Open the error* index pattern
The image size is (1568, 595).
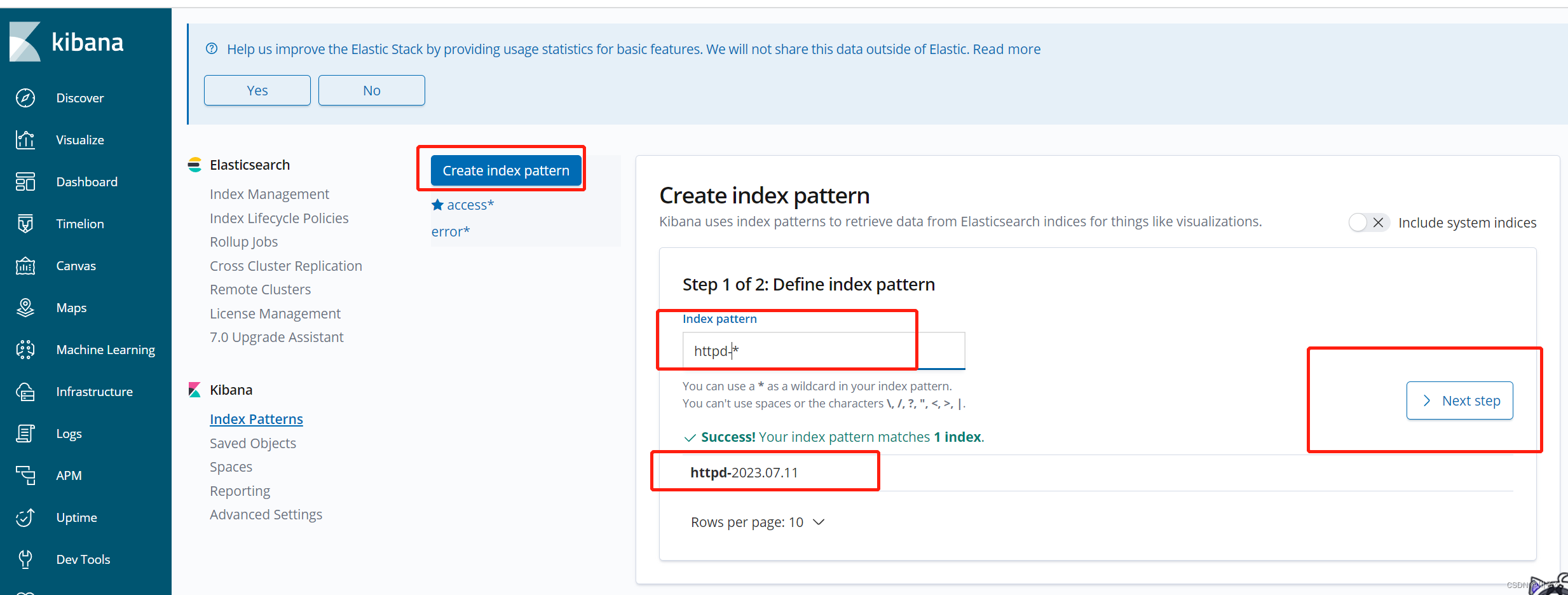pos(451,231)
